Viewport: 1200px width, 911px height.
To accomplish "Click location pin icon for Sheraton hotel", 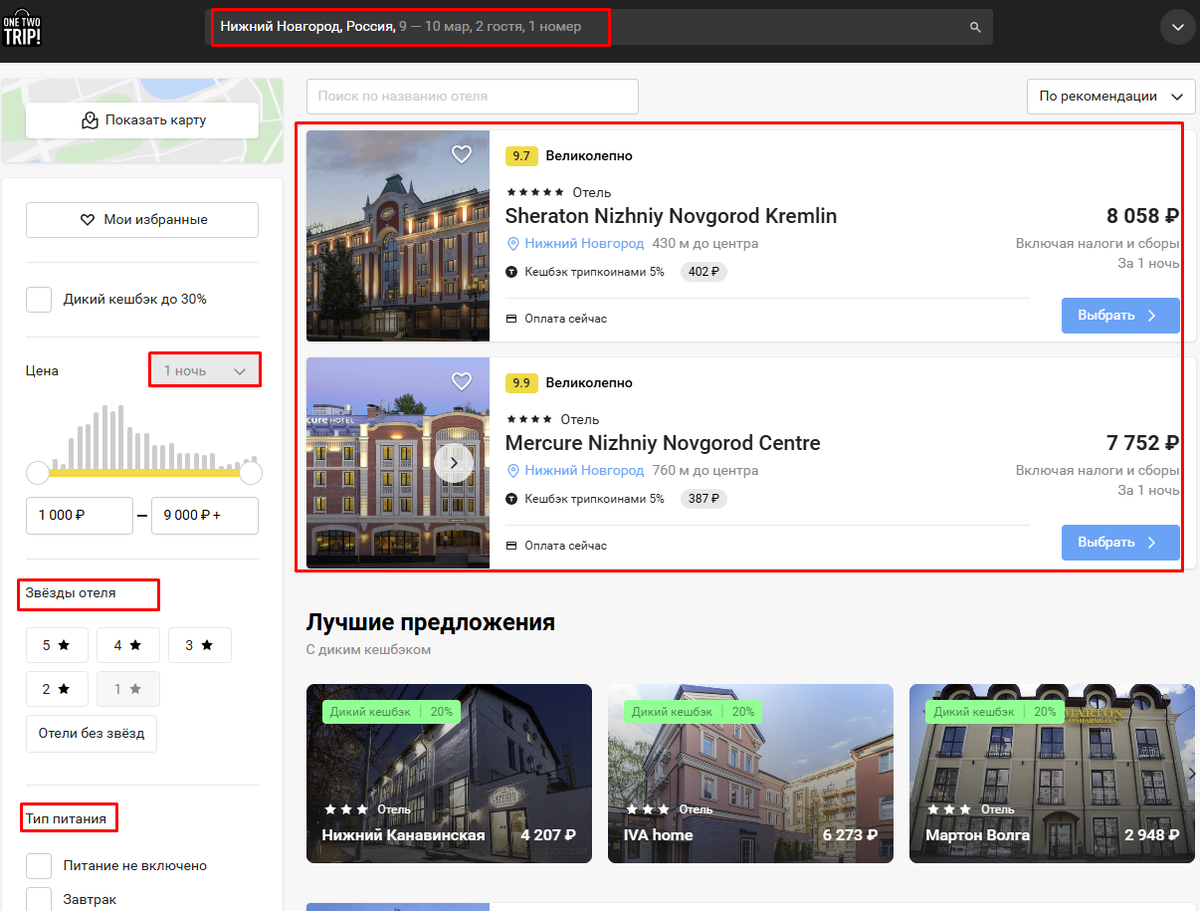I will (514, 244).
